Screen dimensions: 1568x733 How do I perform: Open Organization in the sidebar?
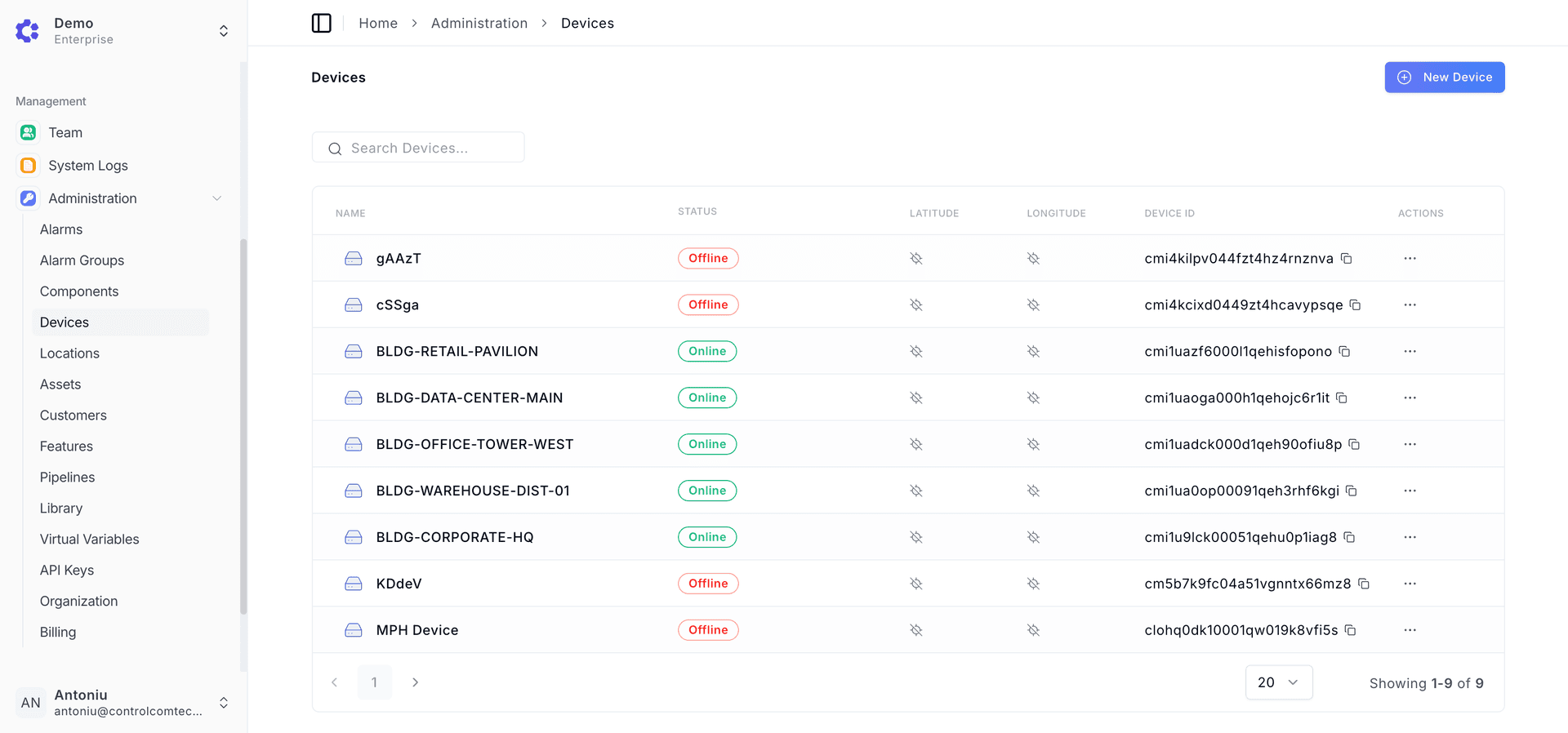[78, 602]
